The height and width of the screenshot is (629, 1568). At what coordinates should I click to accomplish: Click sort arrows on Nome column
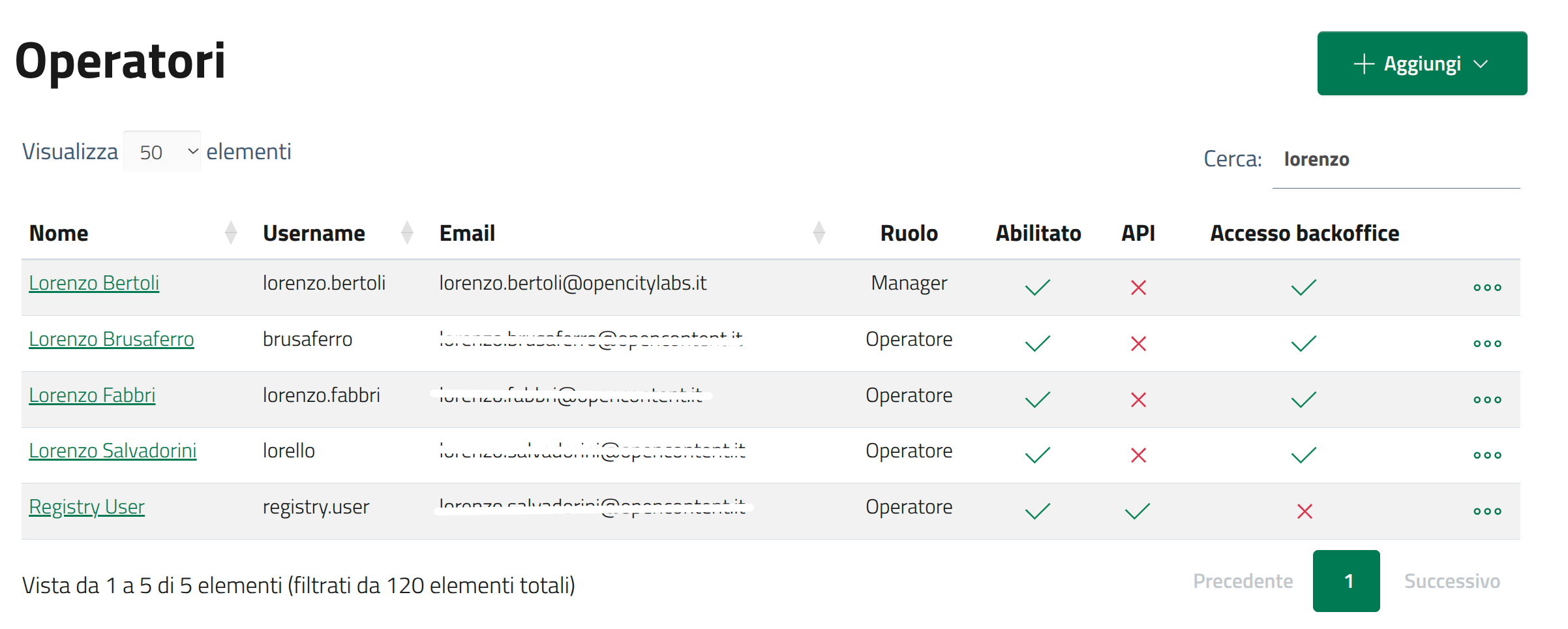[231, 233]
